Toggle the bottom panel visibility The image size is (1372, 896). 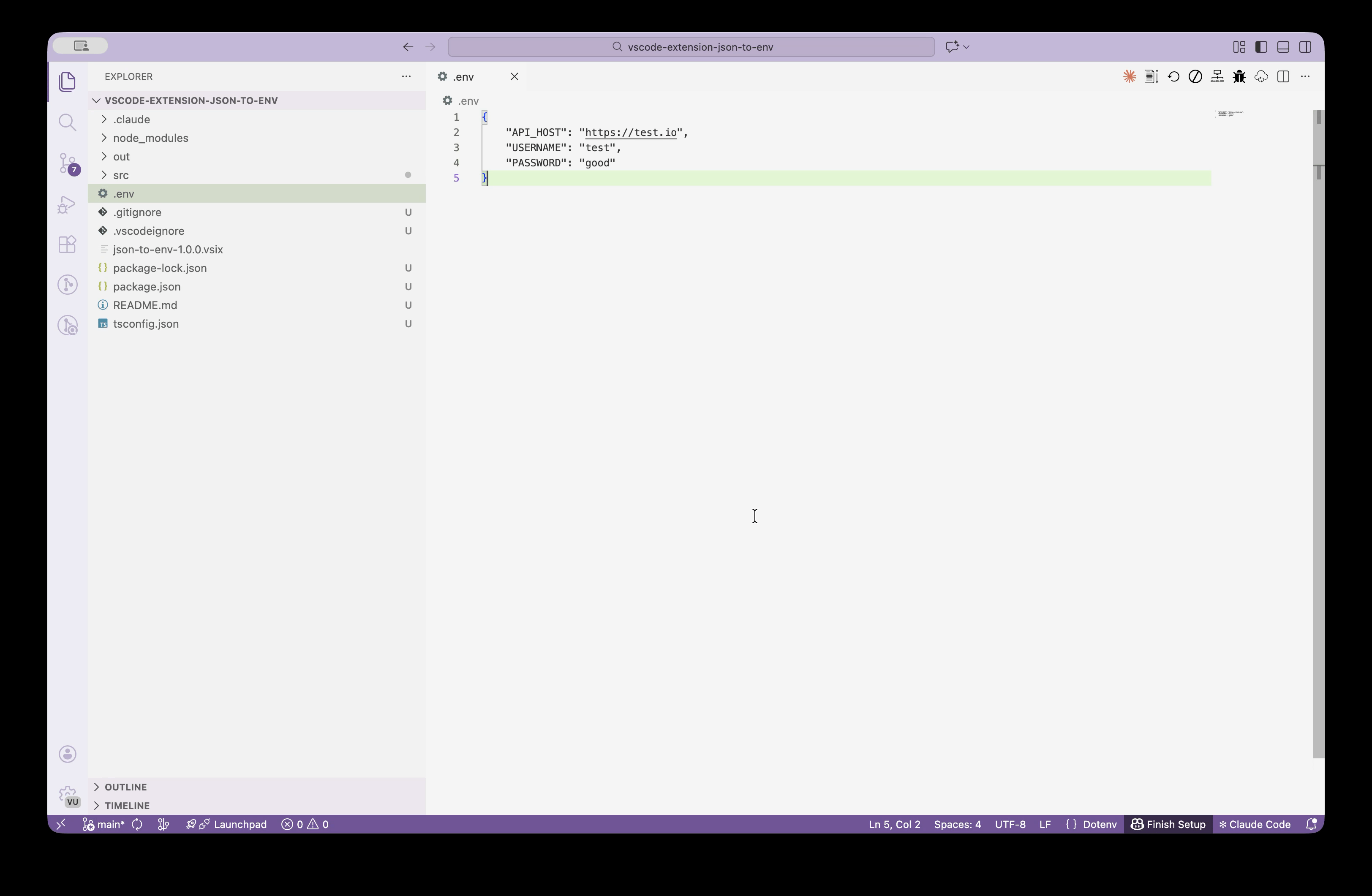pyautogui.click(x=1283, y=47)
